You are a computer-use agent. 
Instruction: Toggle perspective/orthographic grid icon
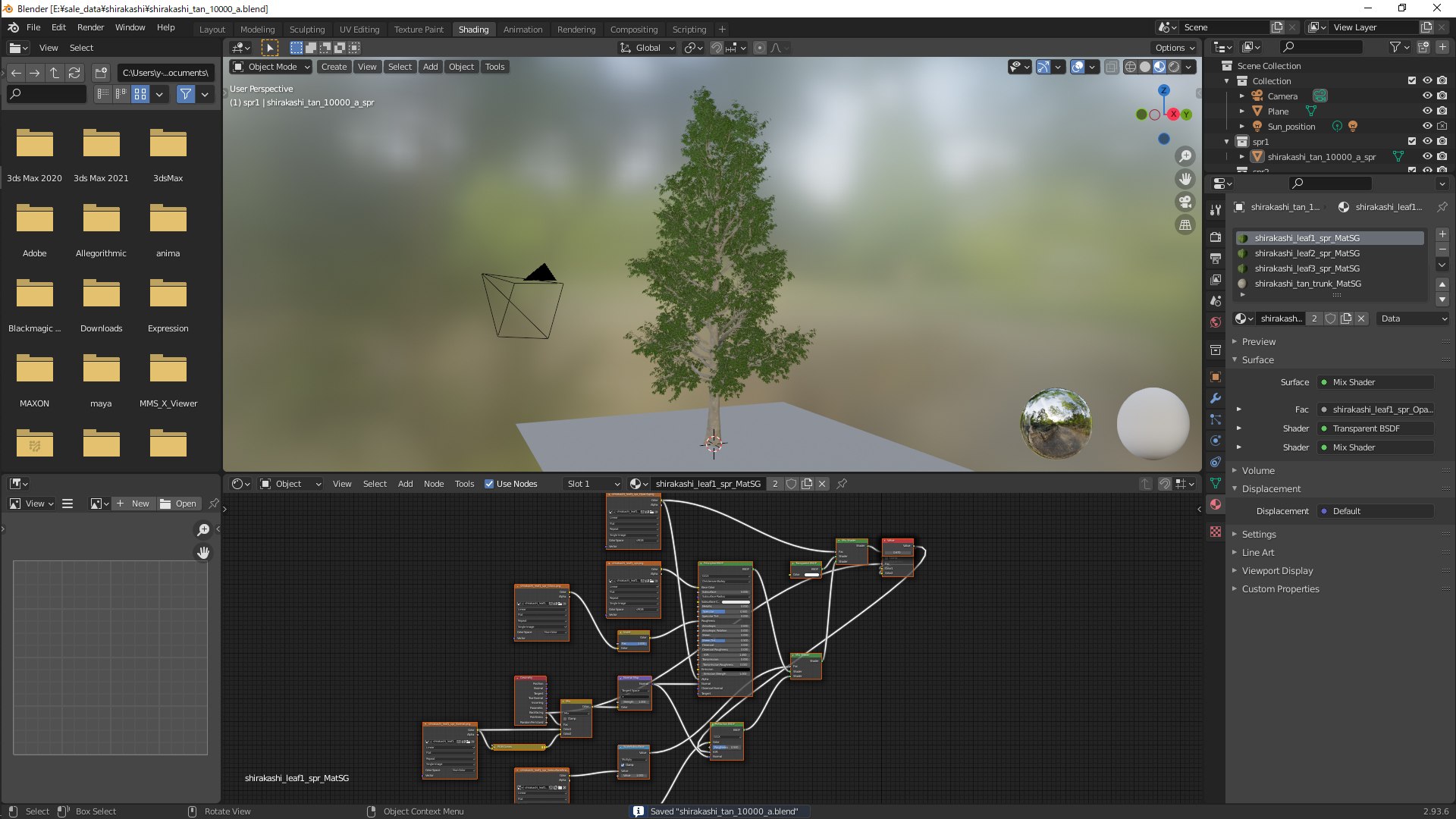1185,225
